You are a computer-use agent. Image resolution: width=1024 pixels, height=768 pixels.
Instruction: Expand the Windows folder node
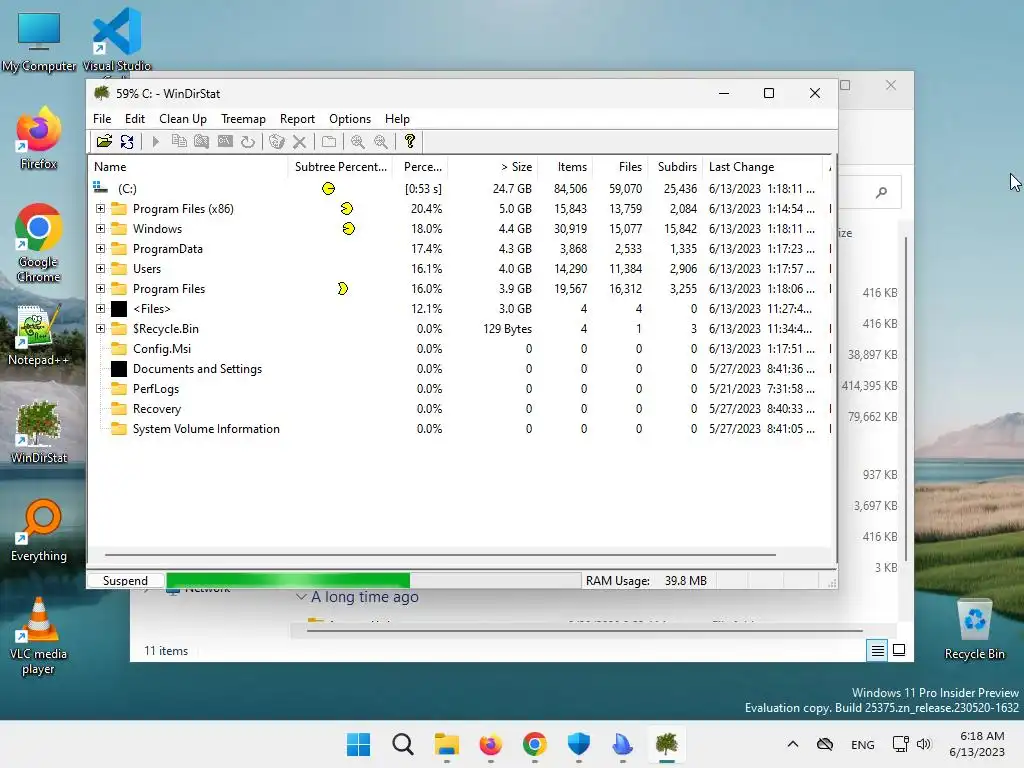[x=100, y=229]
